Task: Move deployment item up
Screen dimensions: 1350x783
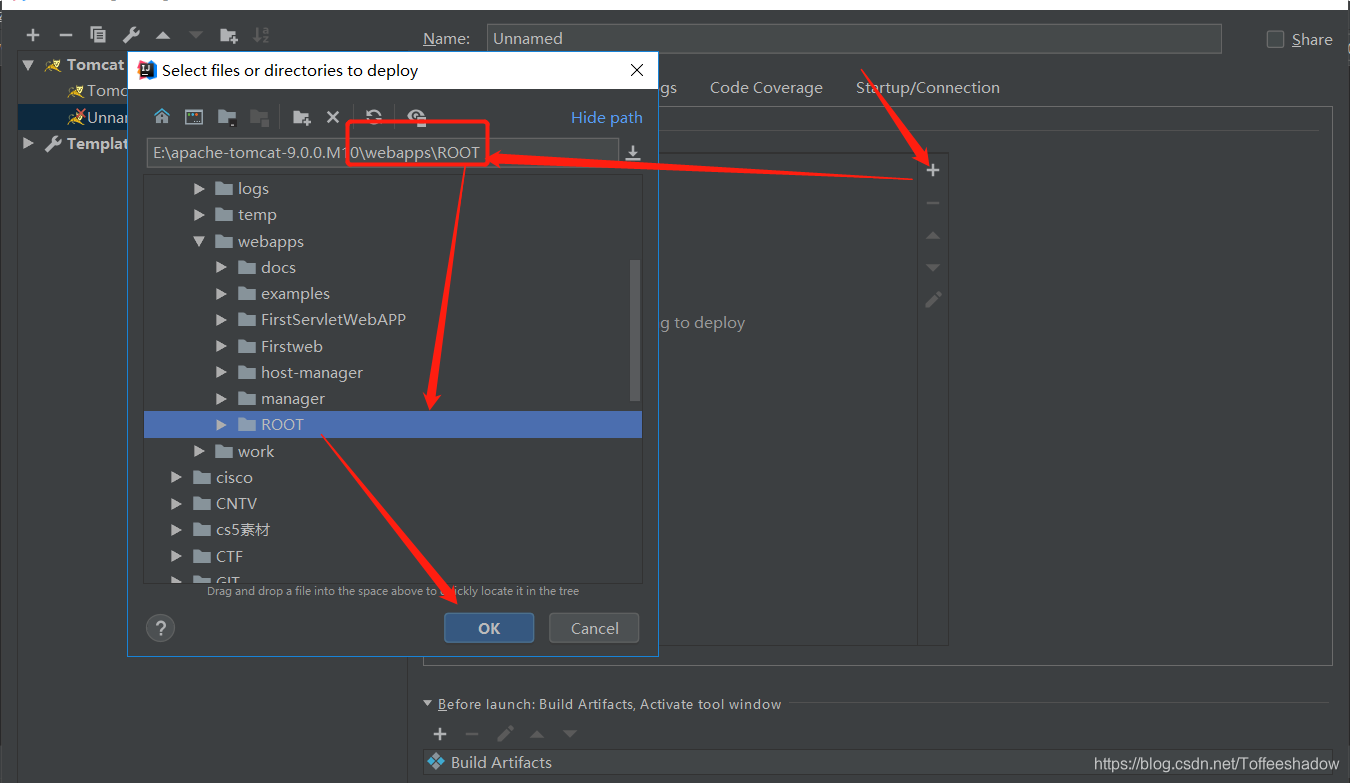Action: point(933,236)
